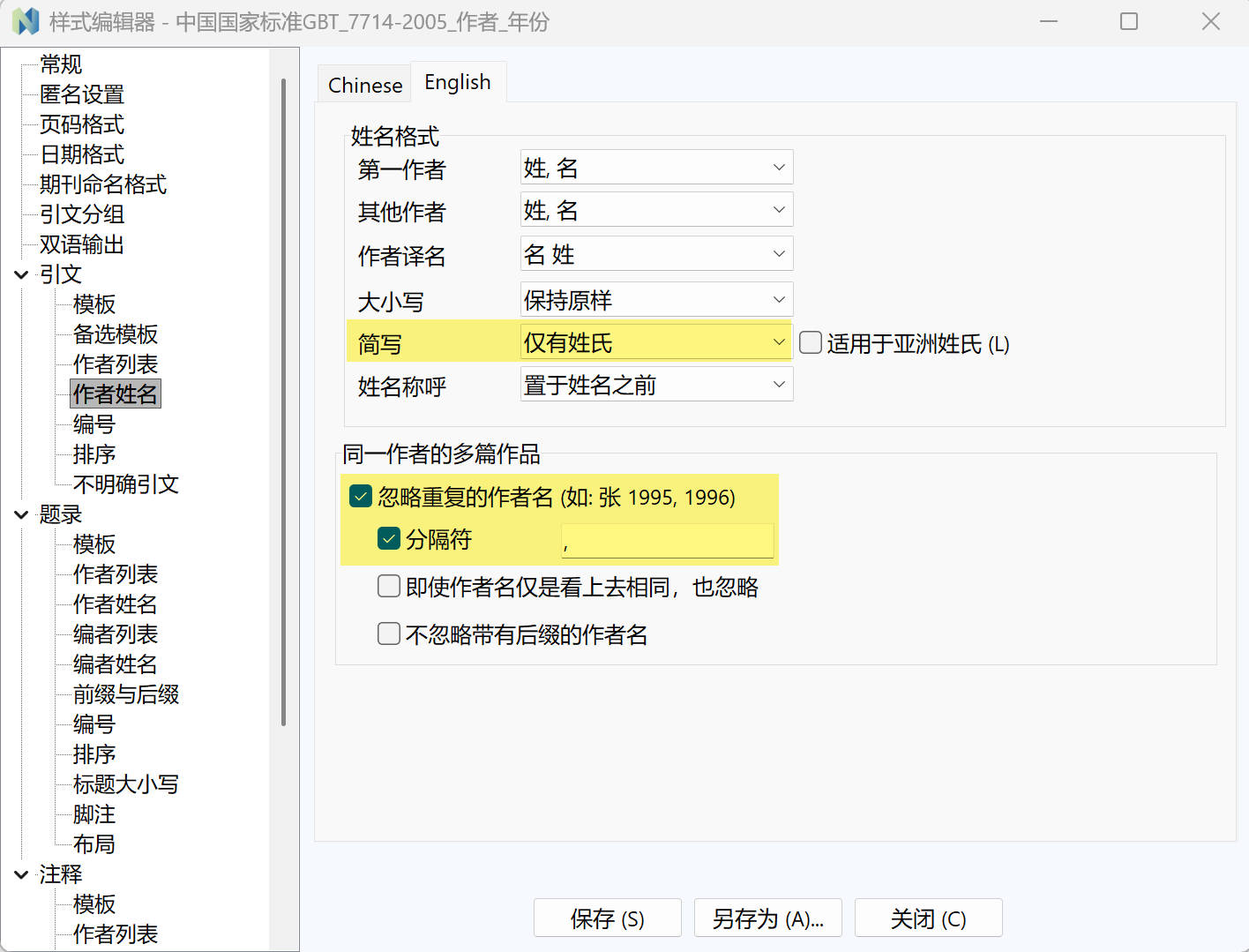This screenshot has width=1249, height=952.
Task: Select 作者列表 under 引文 in tree
Action: click(116, 364)
